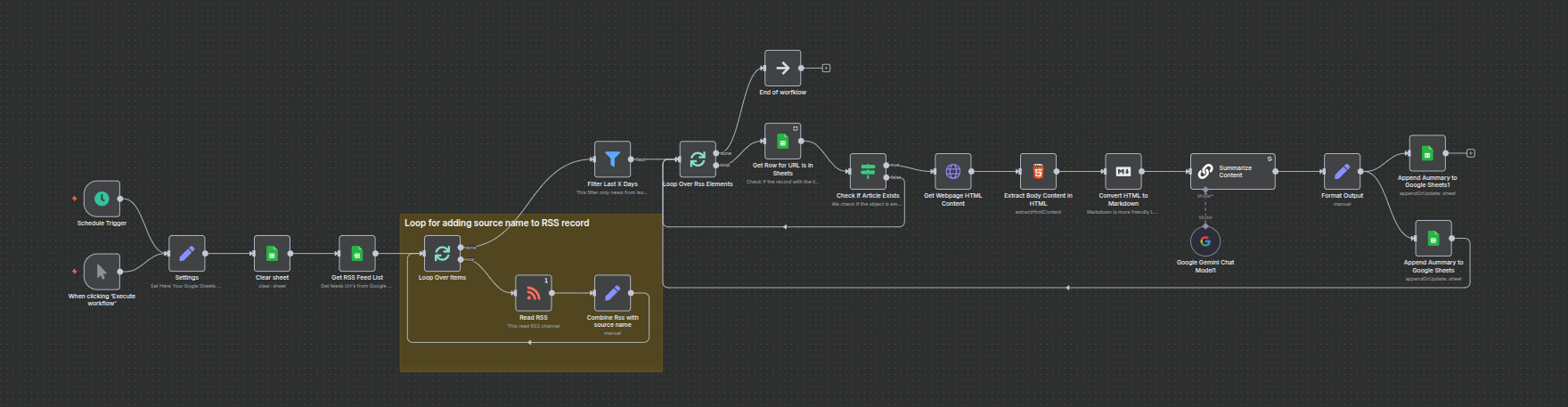The image size is (1568, 407).
Task: Select the yellow sticky note title text
Action: pyautogui.click(x=496, y=223)
